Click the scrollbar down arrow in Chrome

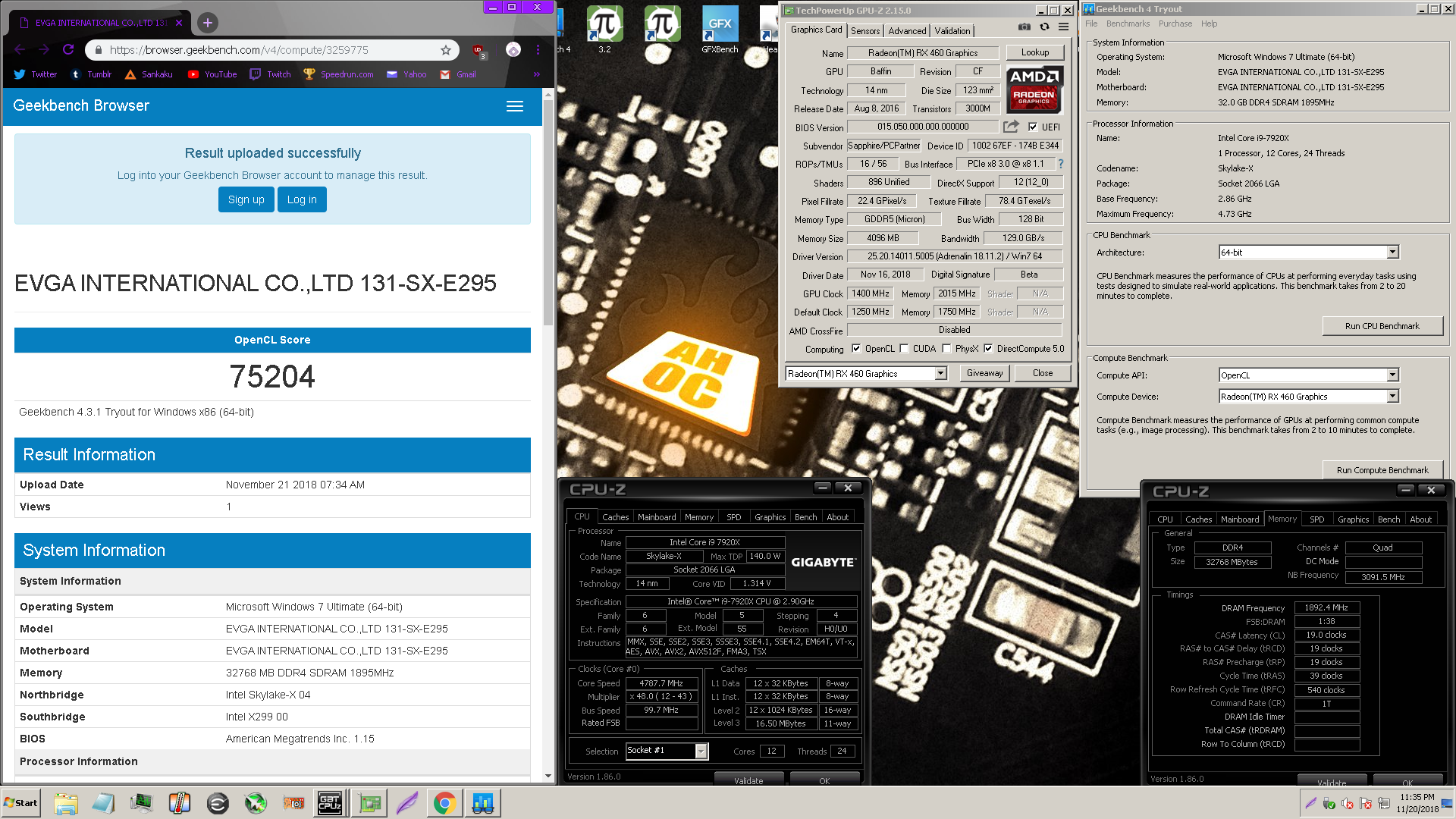[548, 777]
